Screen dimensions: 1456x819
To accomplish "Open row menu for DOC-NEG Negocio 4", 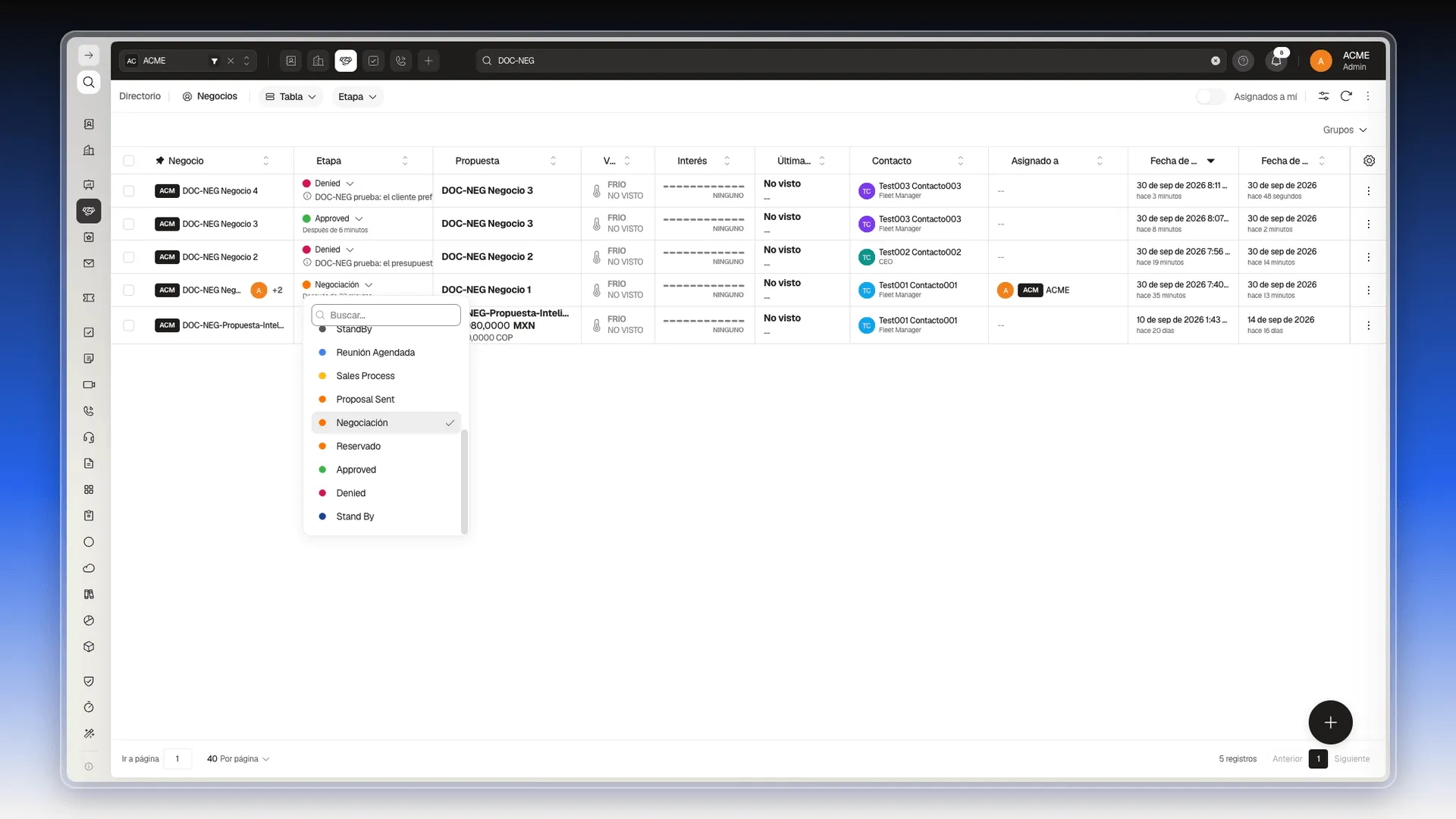I will (1368, 191).
